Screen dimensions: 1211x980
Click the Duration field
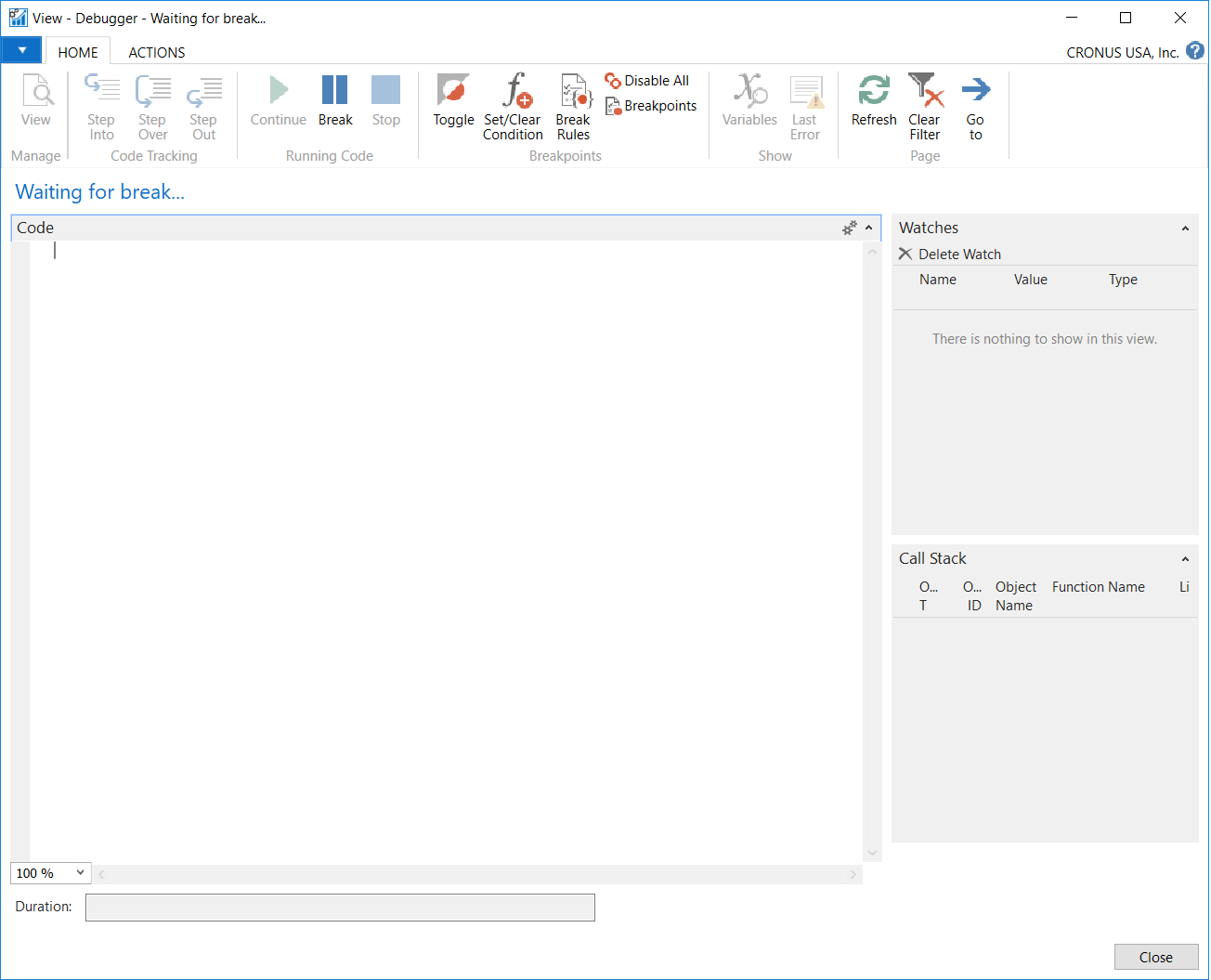point(340,908)
